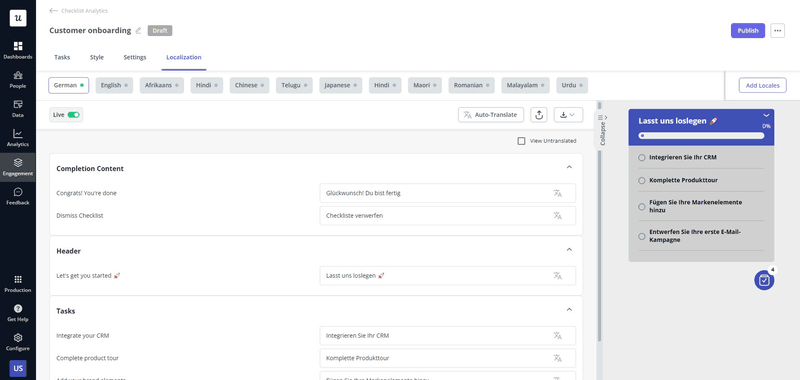The image size is (800, 380).
Task: Select the Afrikaans locale
Action: (162, 85)
